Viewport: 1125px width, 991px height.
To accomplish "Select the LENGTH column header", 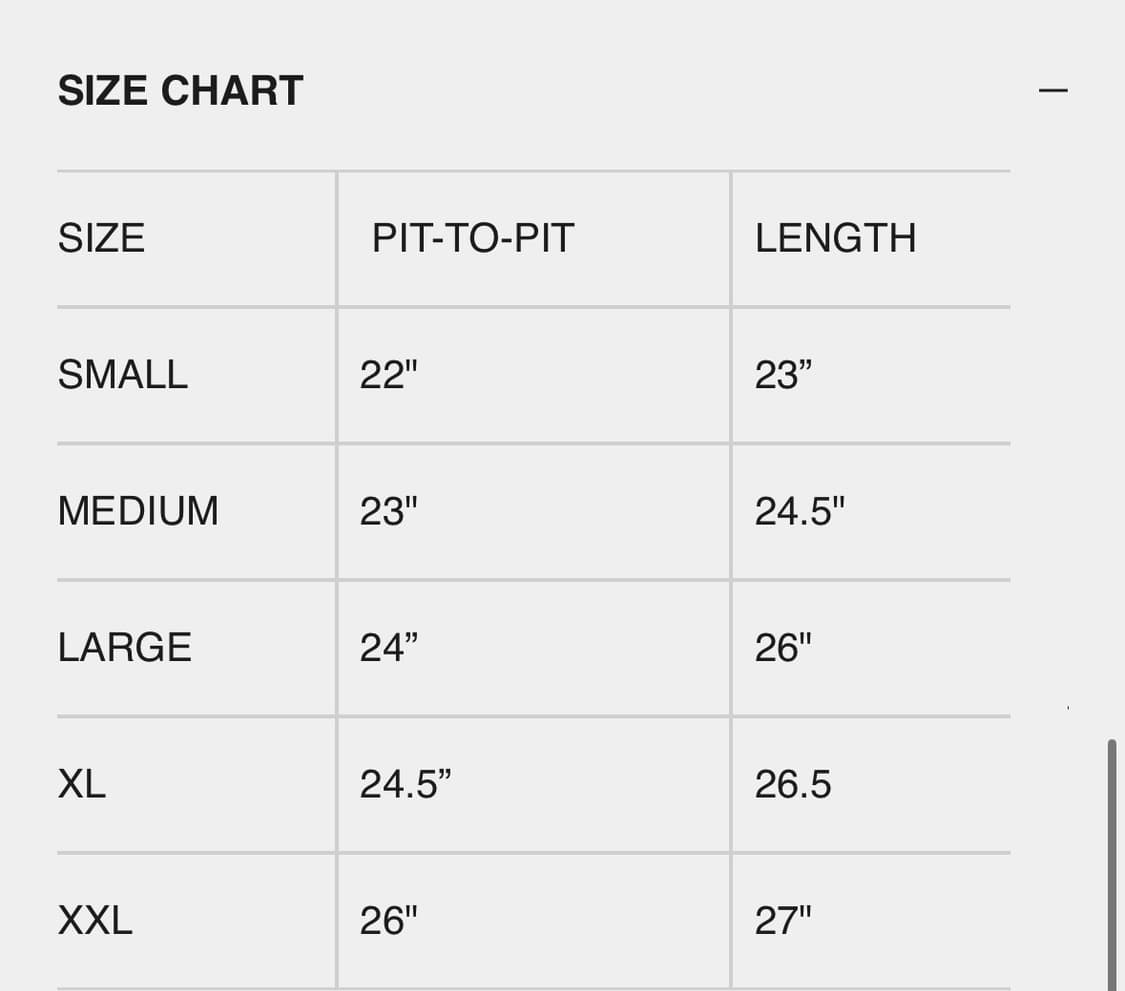I will 835,238.
